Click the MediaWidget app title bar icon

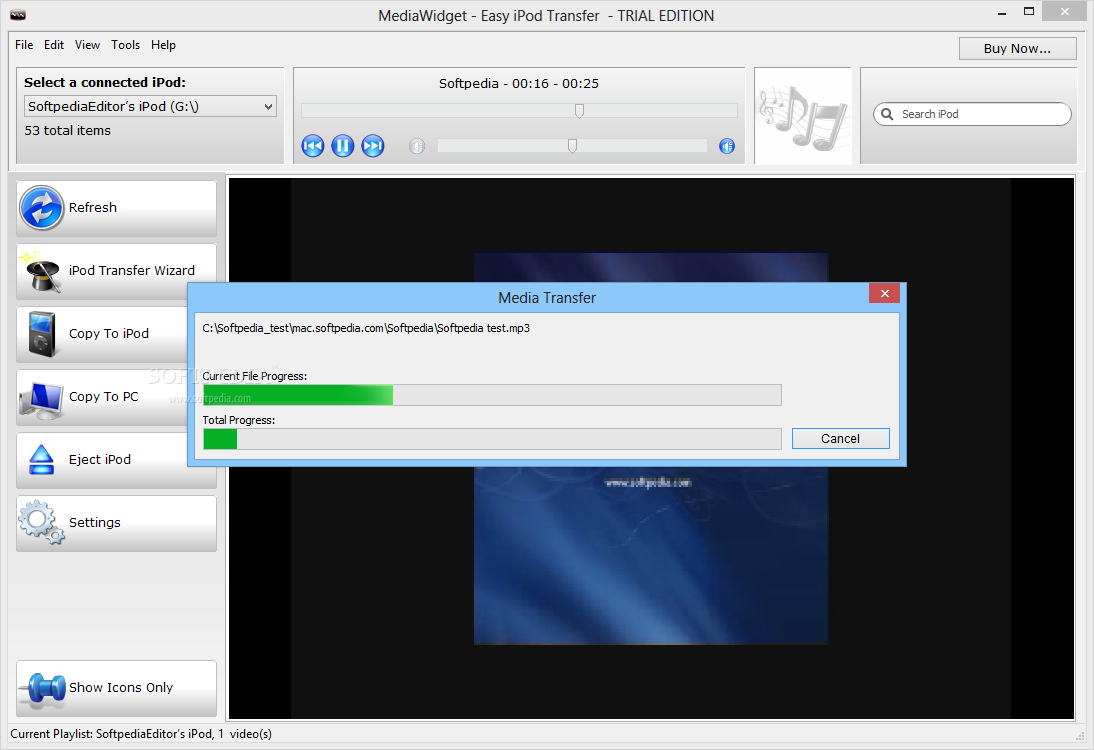[x=18, y=15]
